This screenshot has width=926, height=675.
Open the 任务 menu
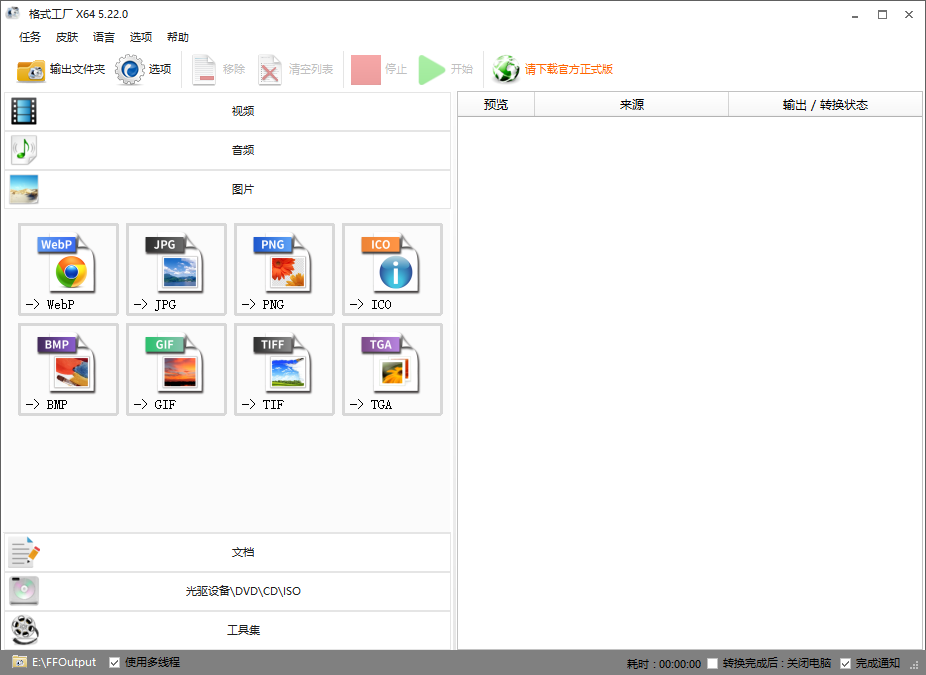30,37
